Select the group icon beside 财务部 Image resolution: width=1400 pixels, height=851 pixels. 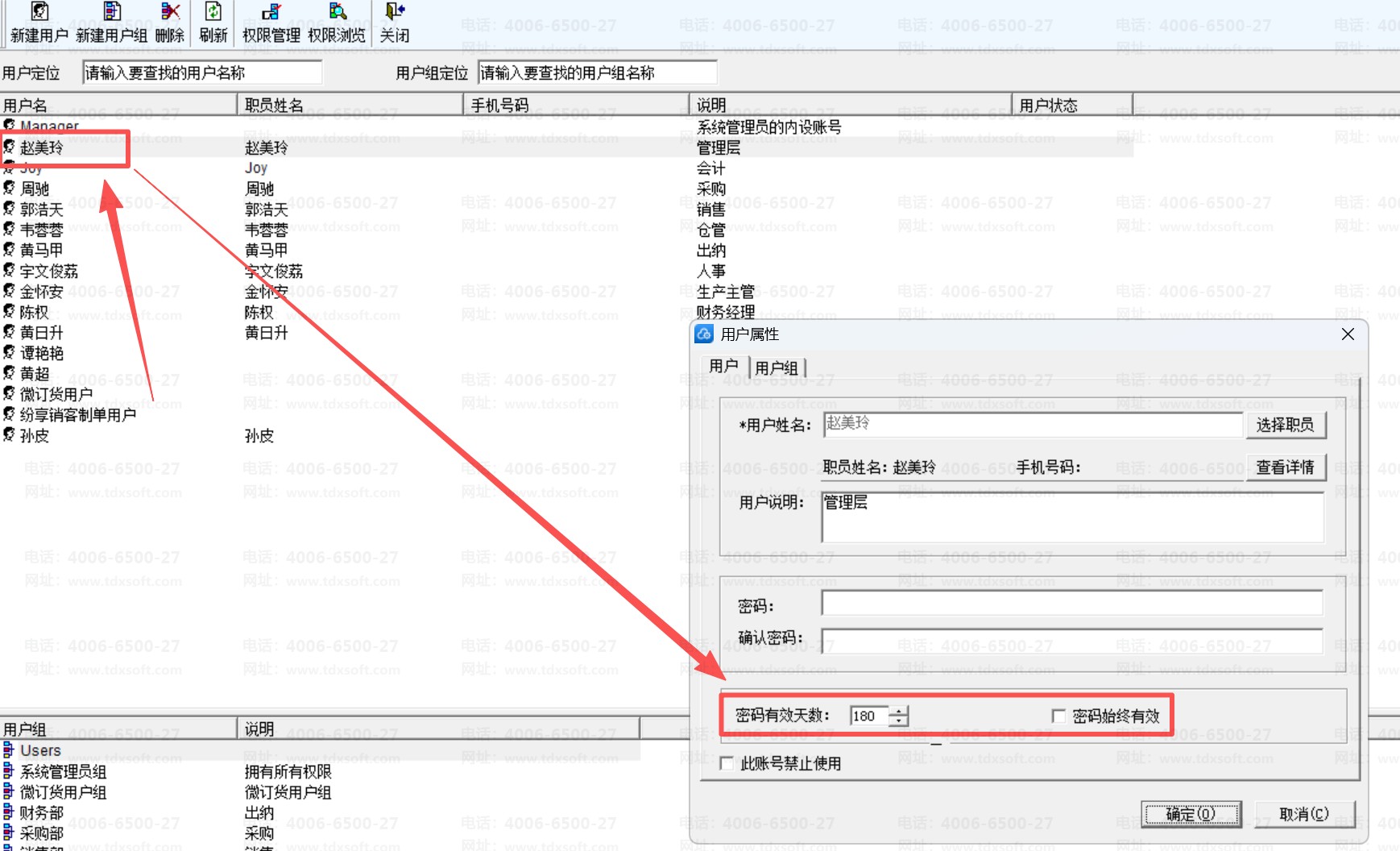[x=9, y=812]
